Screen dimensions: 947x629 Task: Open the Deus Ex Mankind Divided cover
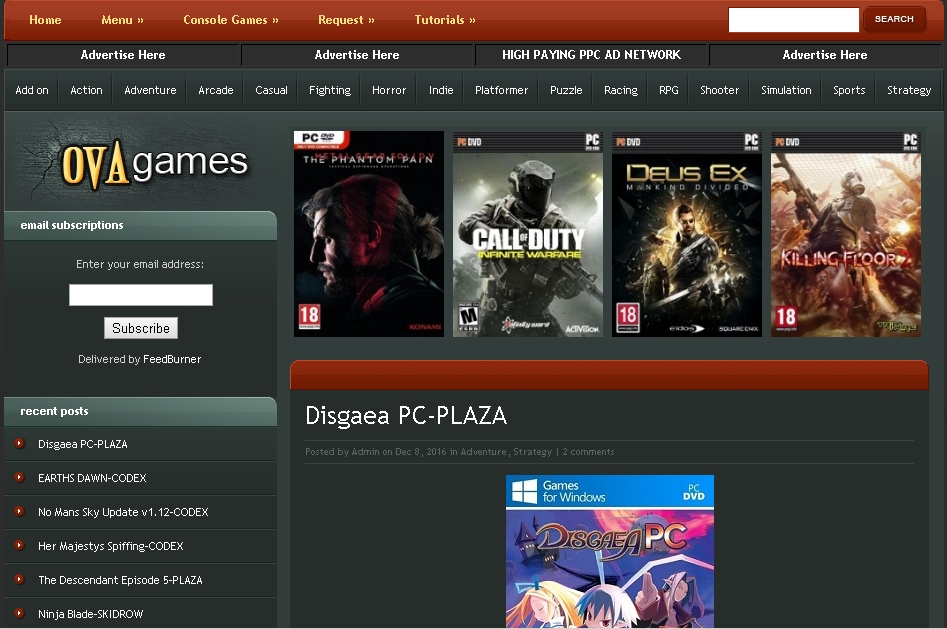coord(686,233)
